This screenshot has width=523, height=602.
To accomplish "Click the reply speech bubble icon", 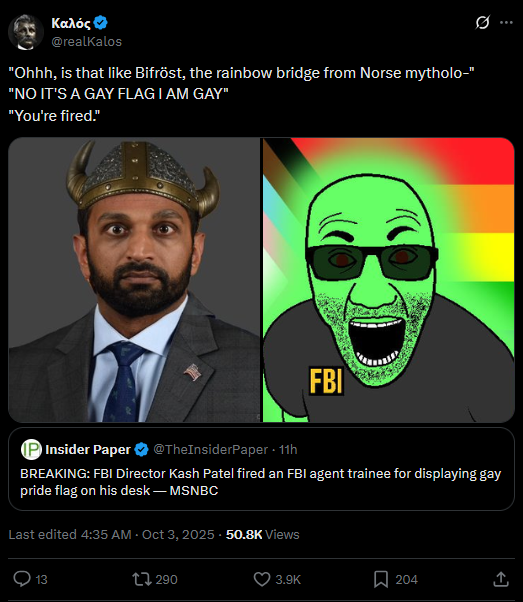I will [x=22, y=579].
